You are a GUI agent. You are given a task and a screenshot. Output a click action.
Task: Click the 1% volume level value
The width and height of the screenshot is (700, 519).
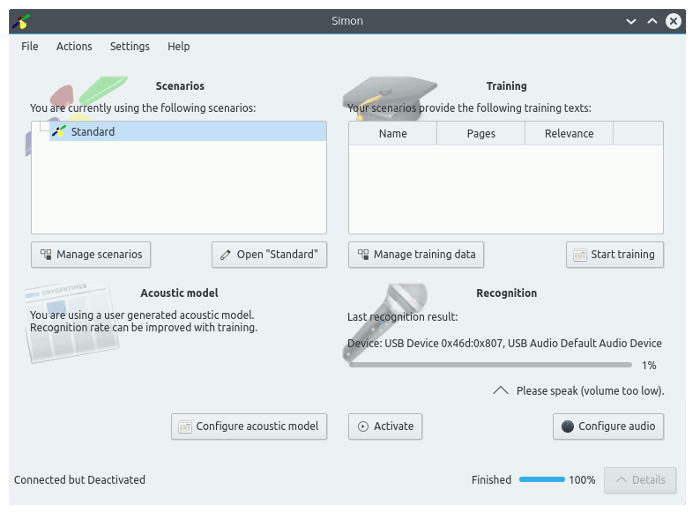[x=649, y=365]
